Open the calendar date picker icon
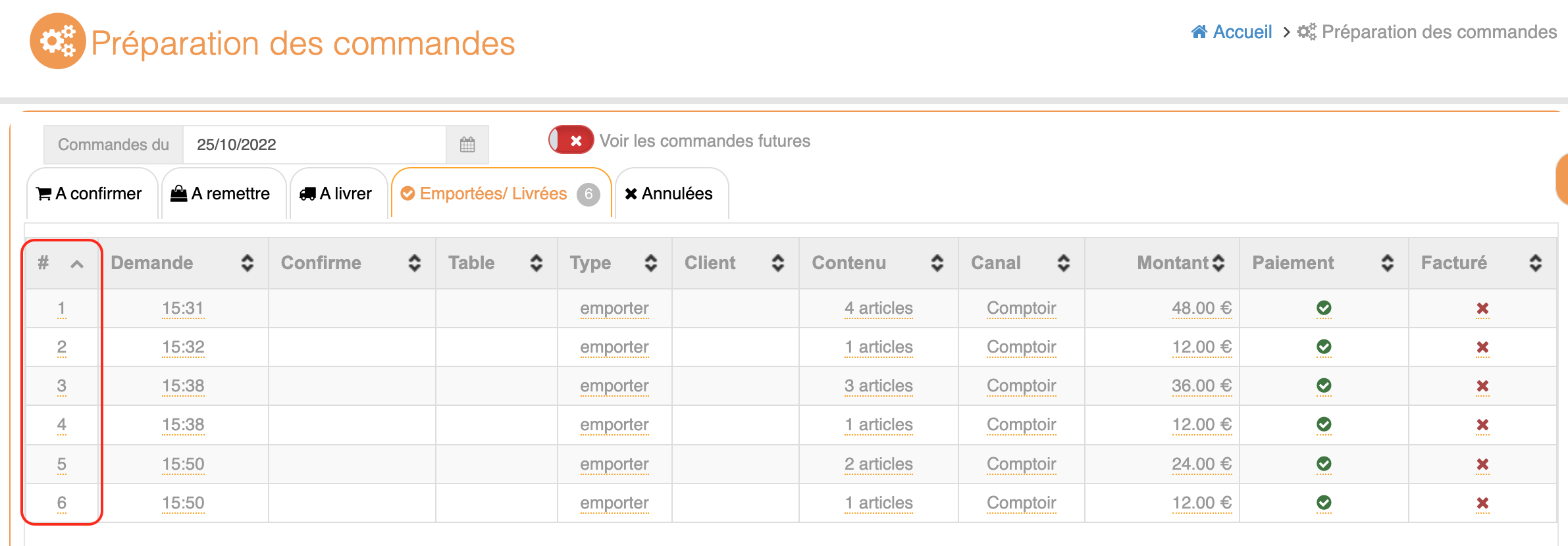1568x546 pixels. coord(467,145)
